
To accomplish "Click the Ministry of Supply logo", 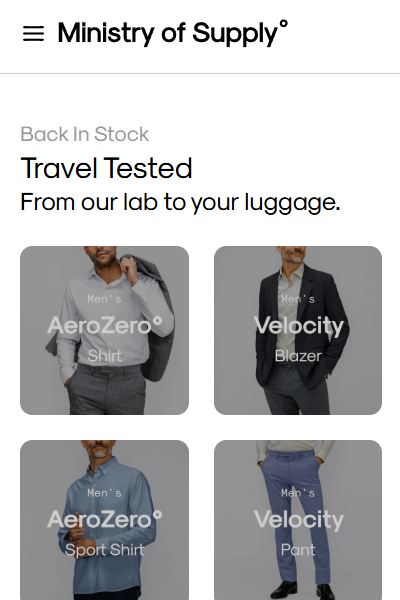I will [173, 33].
